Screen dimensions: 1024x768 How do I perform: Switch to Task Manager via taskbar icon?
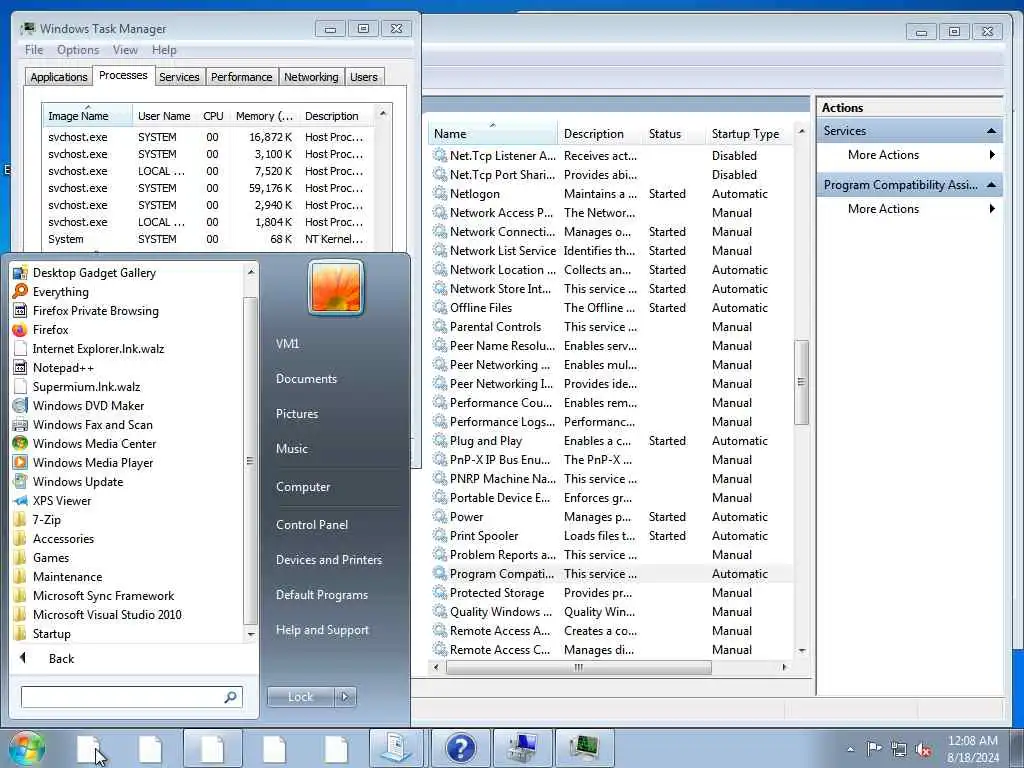[x=584, y=748]
